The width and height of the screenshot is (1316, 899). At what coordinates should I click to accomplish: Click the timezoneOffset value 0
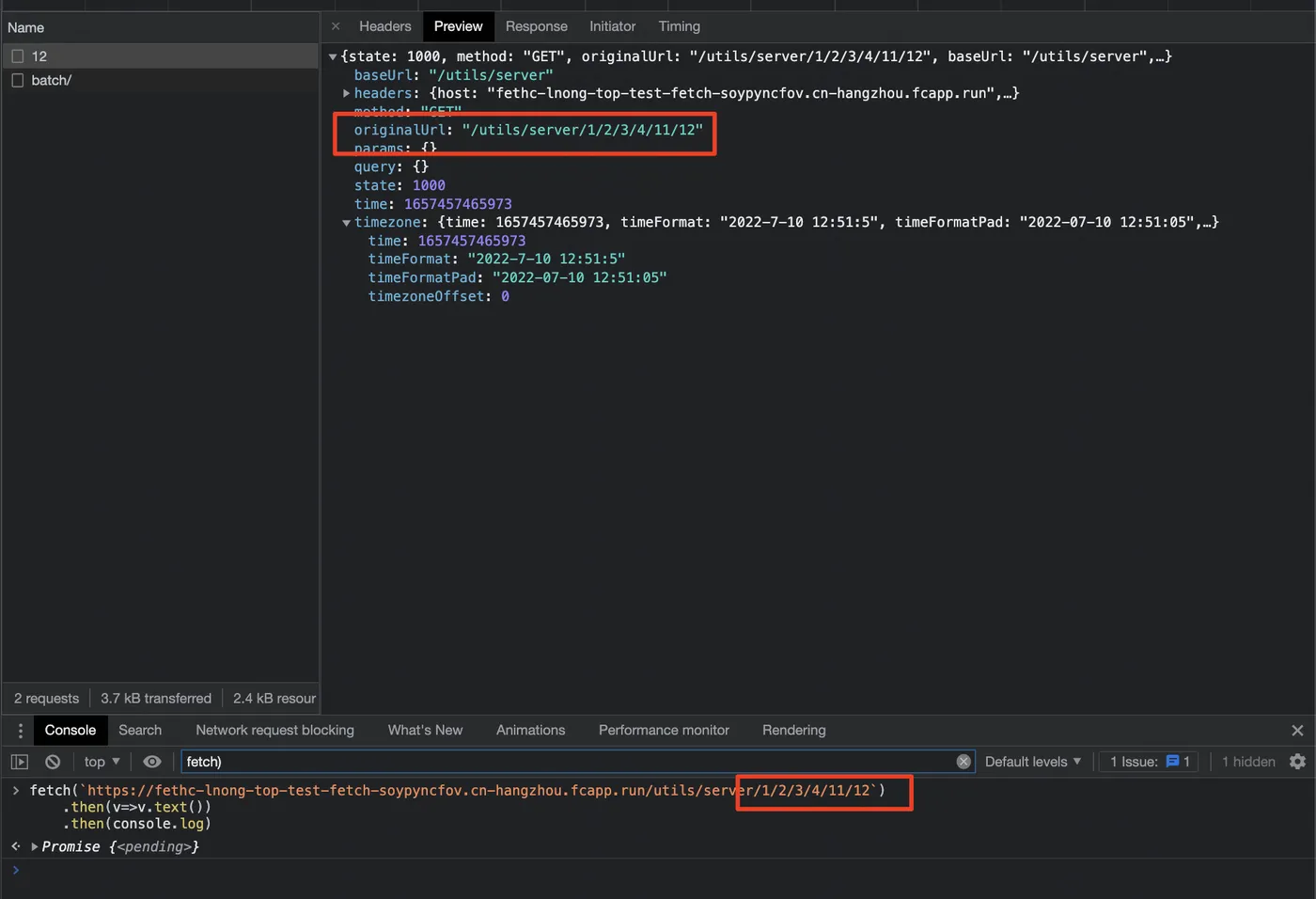pos(505,296)
